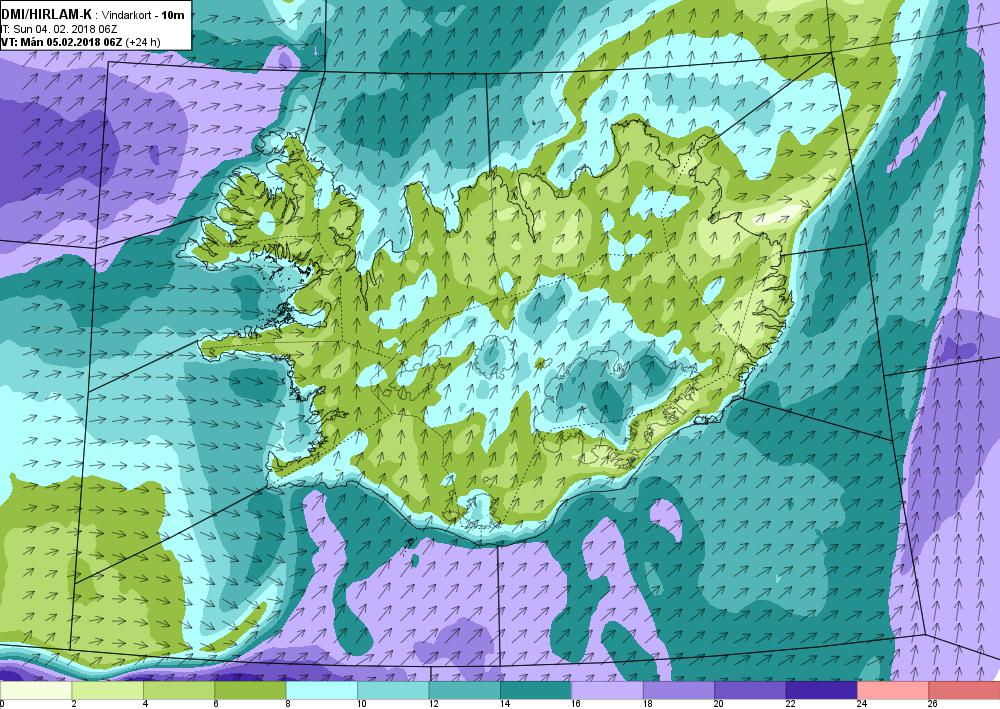This screenshot has height=709, width=1000.
Task: Pick the pink 24–26 legend swatch
Action: tap(893, 691)
